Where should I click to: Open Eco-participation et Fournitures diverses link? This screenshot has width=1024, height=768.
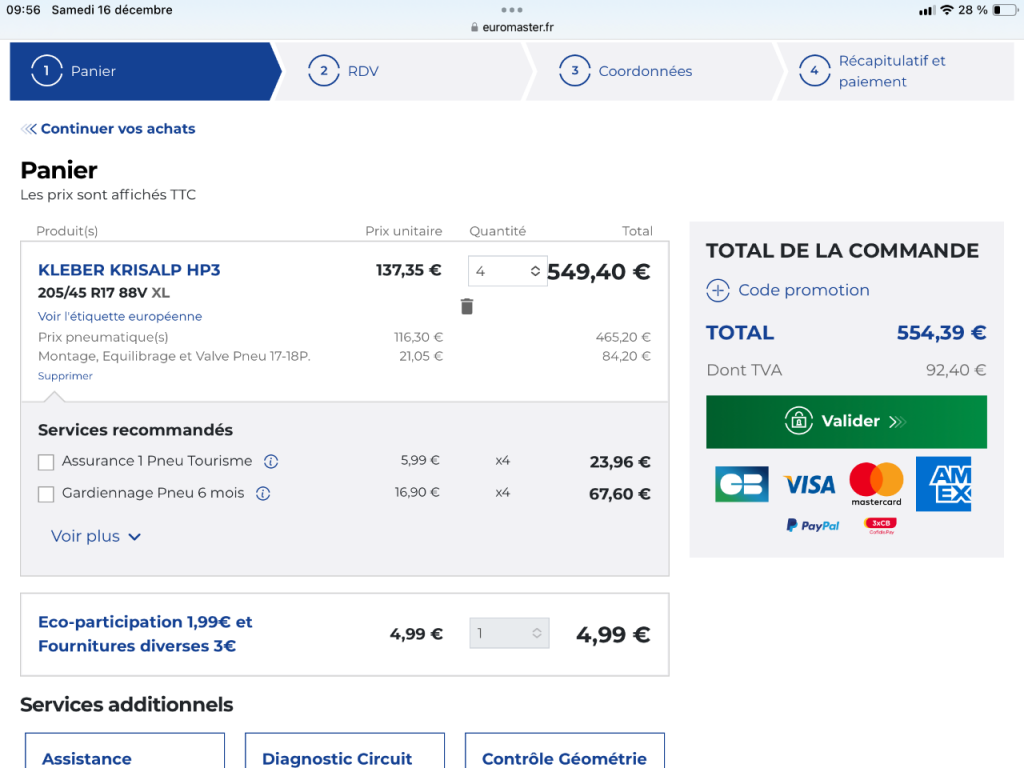pyautogui.click(x=145, y=633)
